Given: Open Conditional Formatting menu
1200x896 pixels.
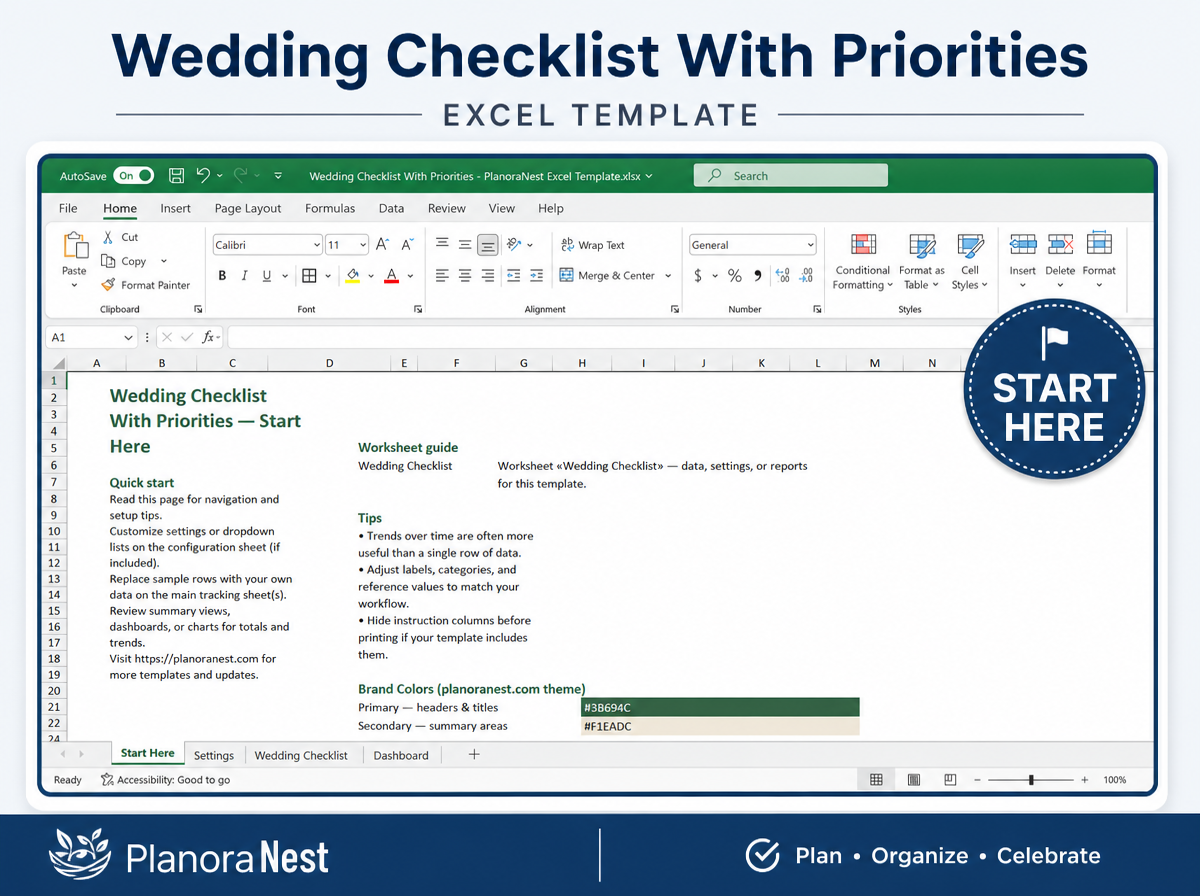Looking at the screenshot, I should [x=863, y=262].
